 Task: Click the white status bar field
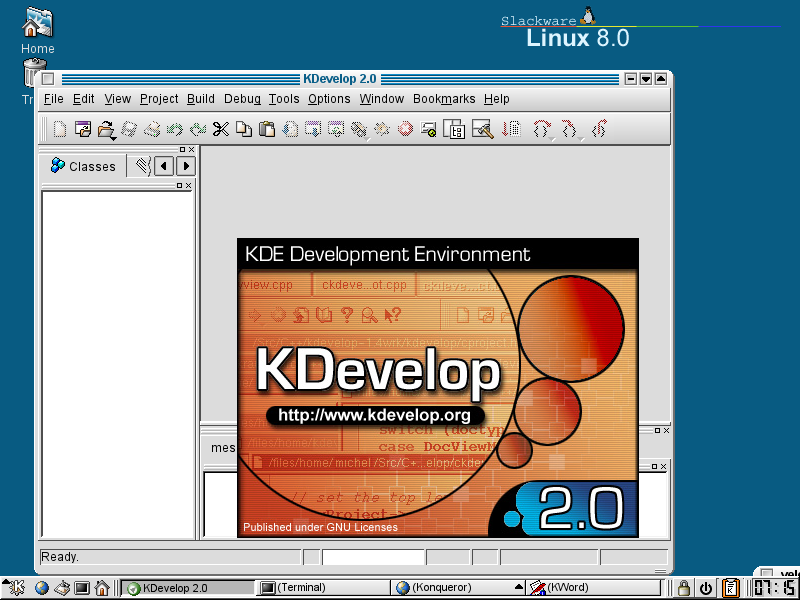coord(373,557)
